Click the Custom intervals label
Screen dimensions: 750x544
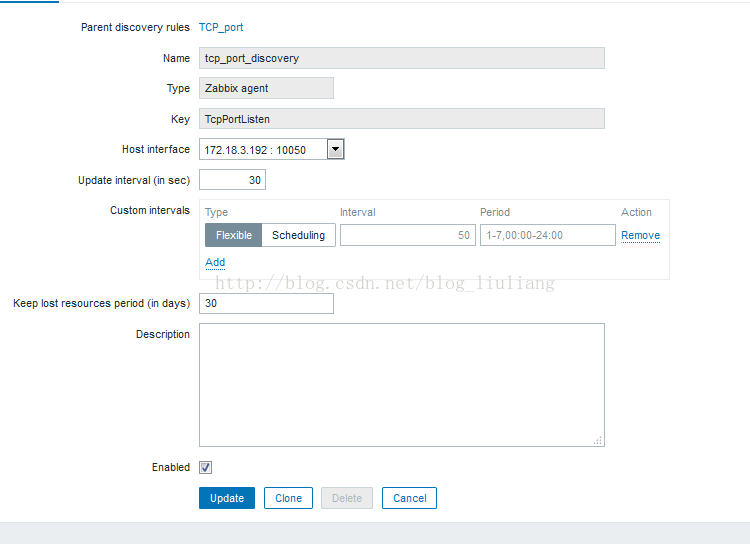click(x=150, y=211)
